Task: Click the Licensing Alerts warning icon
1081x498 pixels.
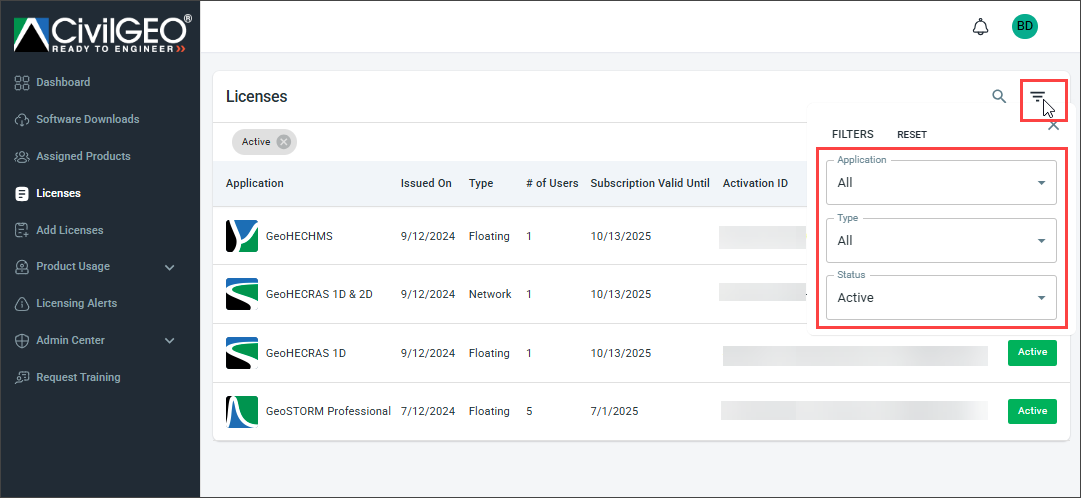Action: pos(21,303)
